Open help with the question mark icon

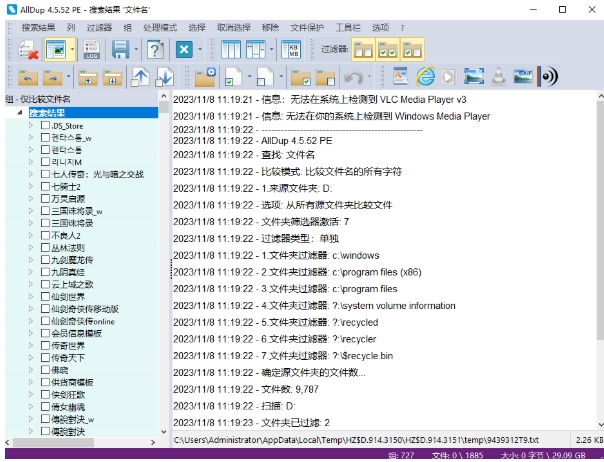[155, 50]
